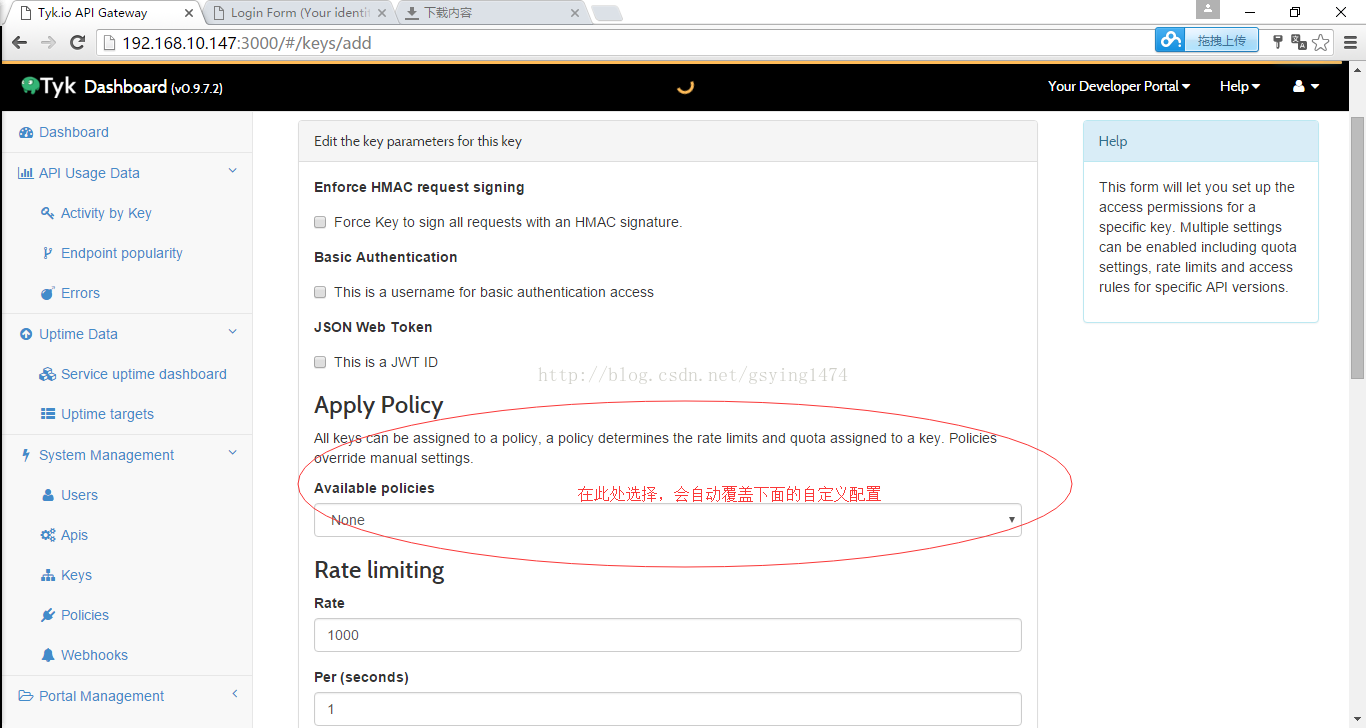The width and height of the screenshot is (1366, 728).
Task: Go back using the browser back arrow
Action: click(19, 42)
